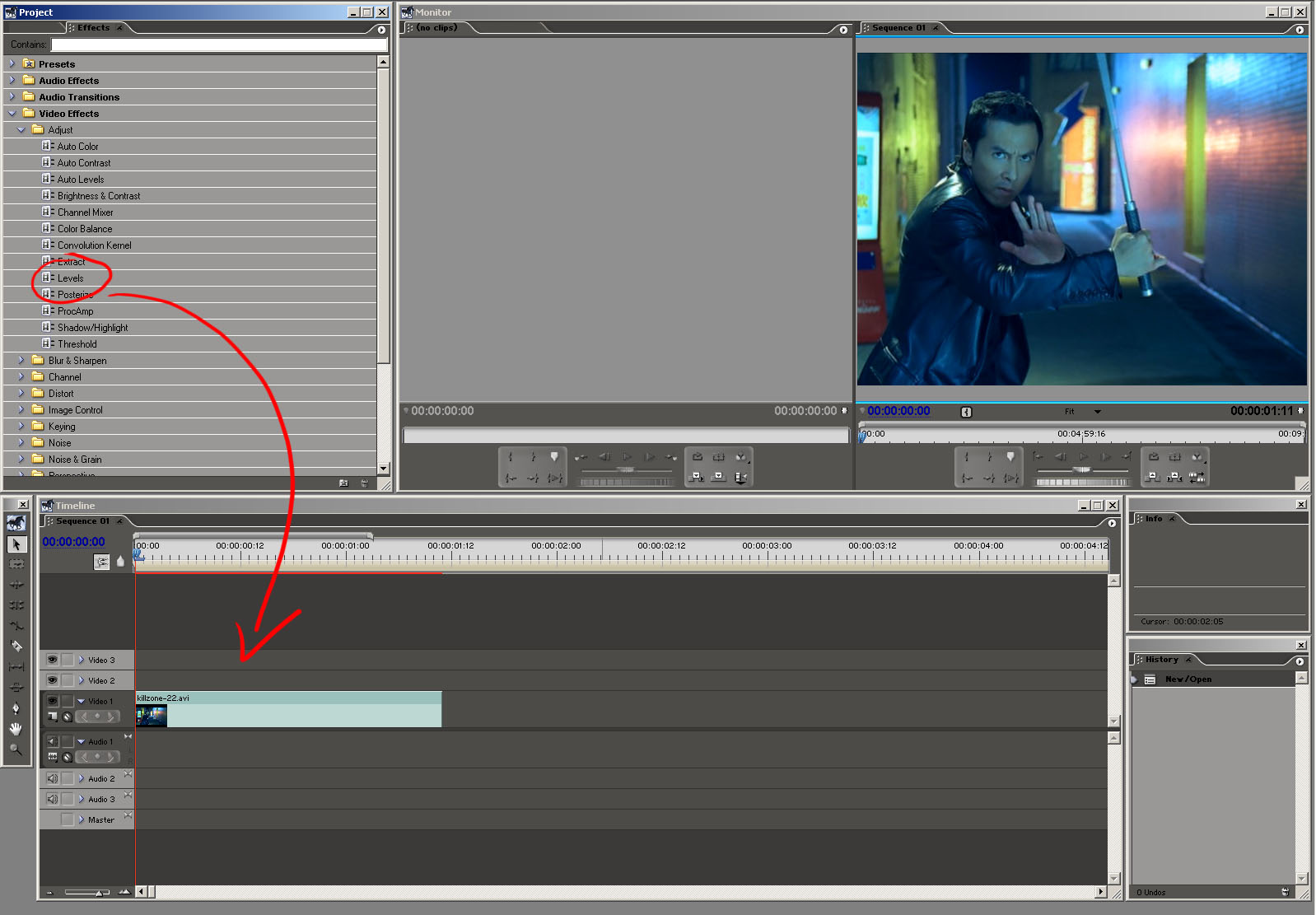Select the Info panel tab
The image size is (1316, 915).
pos(1154,519)
